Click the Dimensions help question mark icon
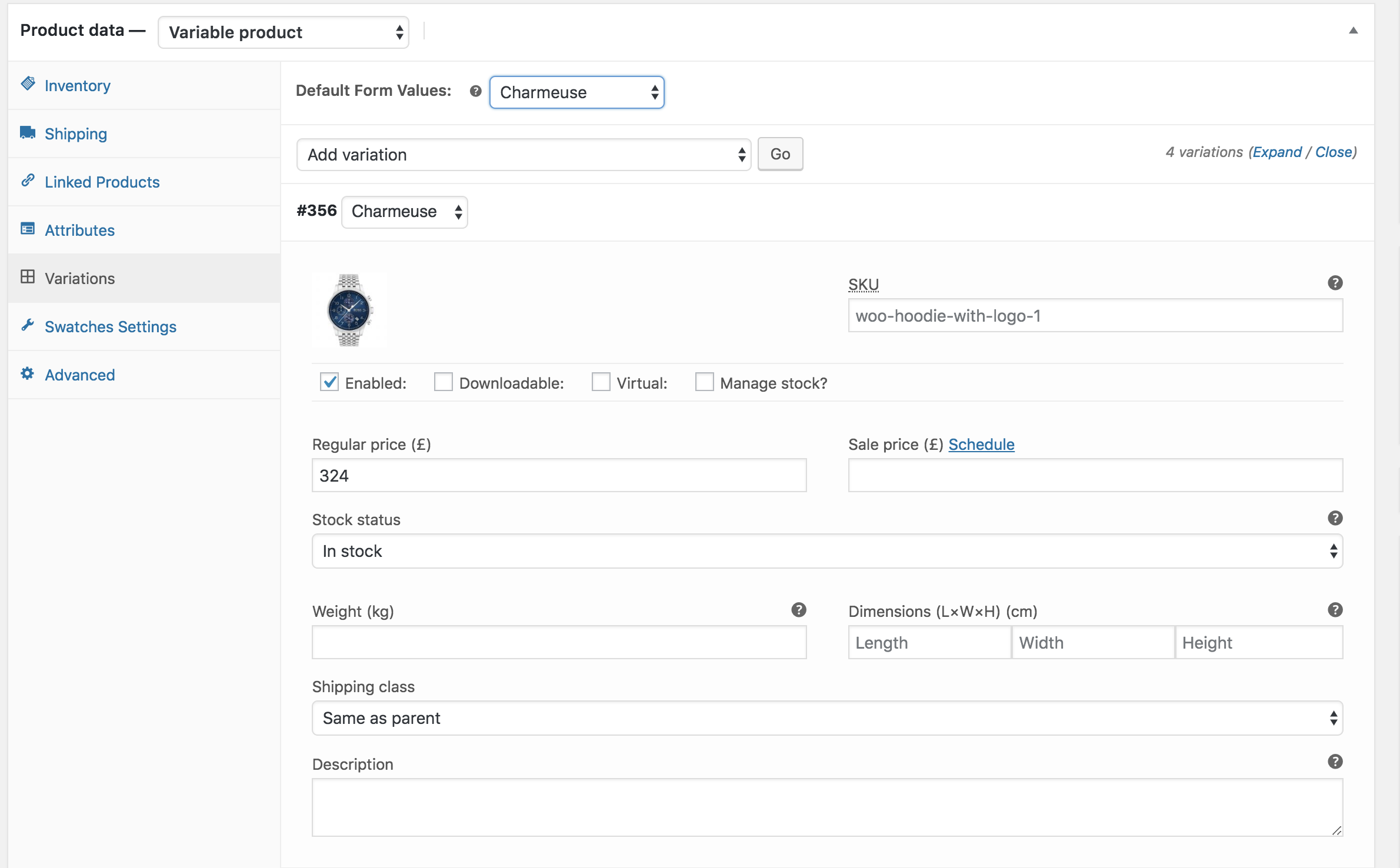The width and height of the screenshot is (1400, 868). (x=1335, y=610)
